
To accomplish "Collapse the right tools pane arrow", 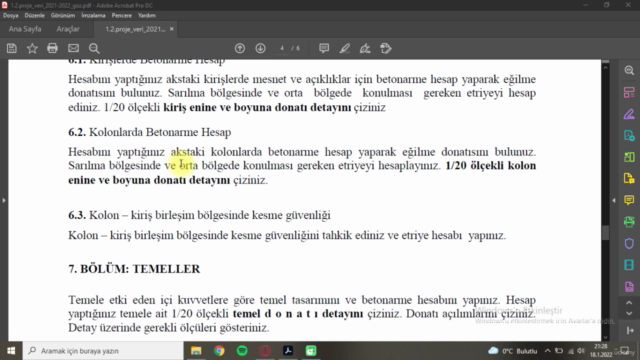I will click(613, 200).
